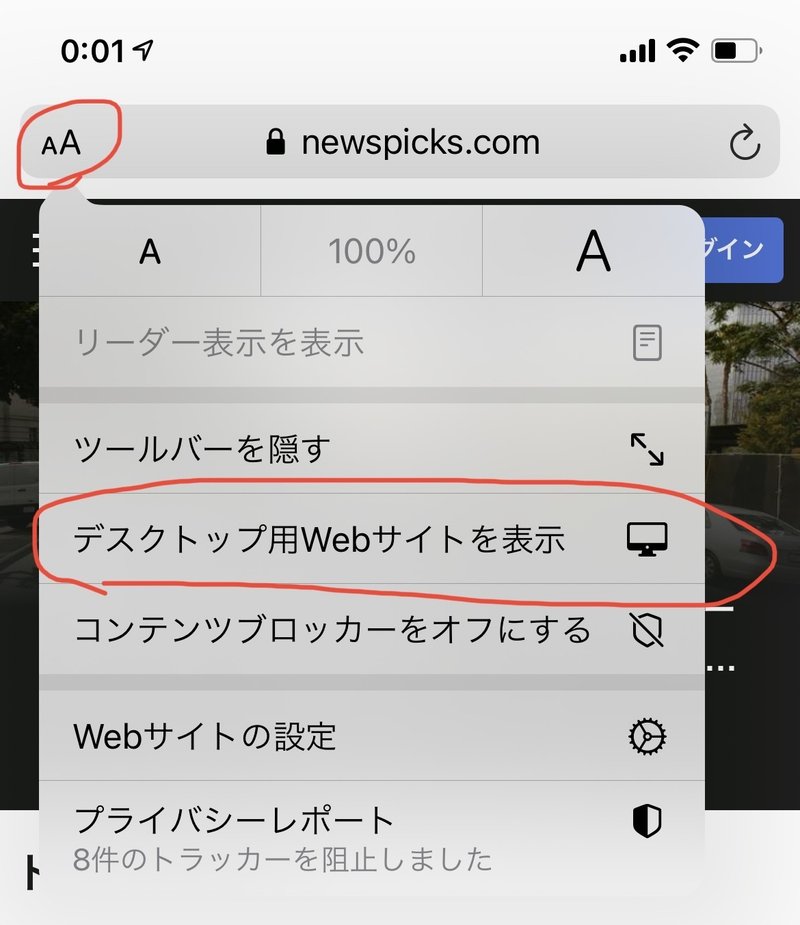Screen dimensions: 800x925
Task: Tap the location arrow next to time
Action: (143, 50)
